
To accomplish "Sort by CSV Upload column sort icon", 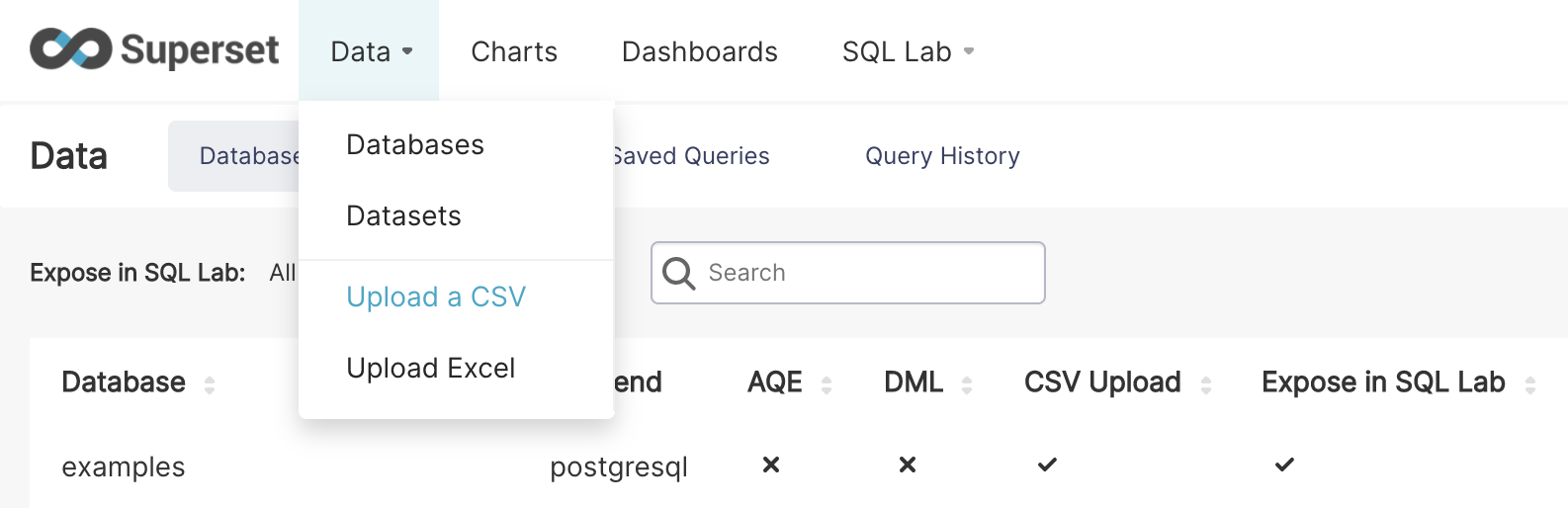I will pyautogui.click(x=1206, y=384).
